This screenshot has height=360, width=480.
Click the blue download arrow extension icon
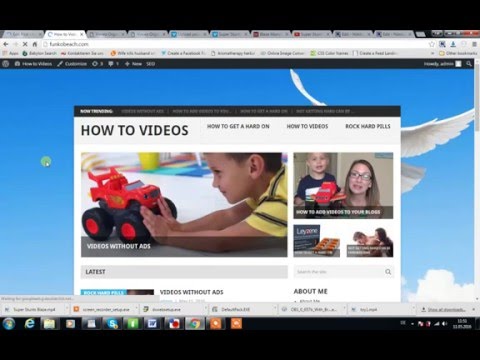[453, 44]
